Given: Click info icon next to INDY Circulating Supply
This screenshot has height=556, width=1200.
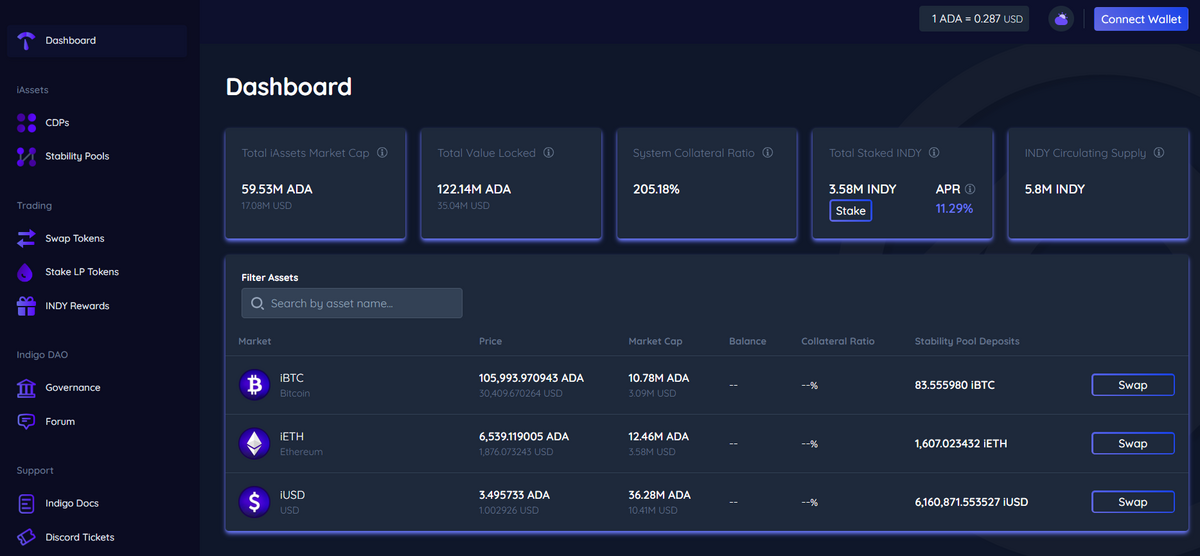Looking at the screenshot, I should pyautogui.click(x=1159, y=153).
